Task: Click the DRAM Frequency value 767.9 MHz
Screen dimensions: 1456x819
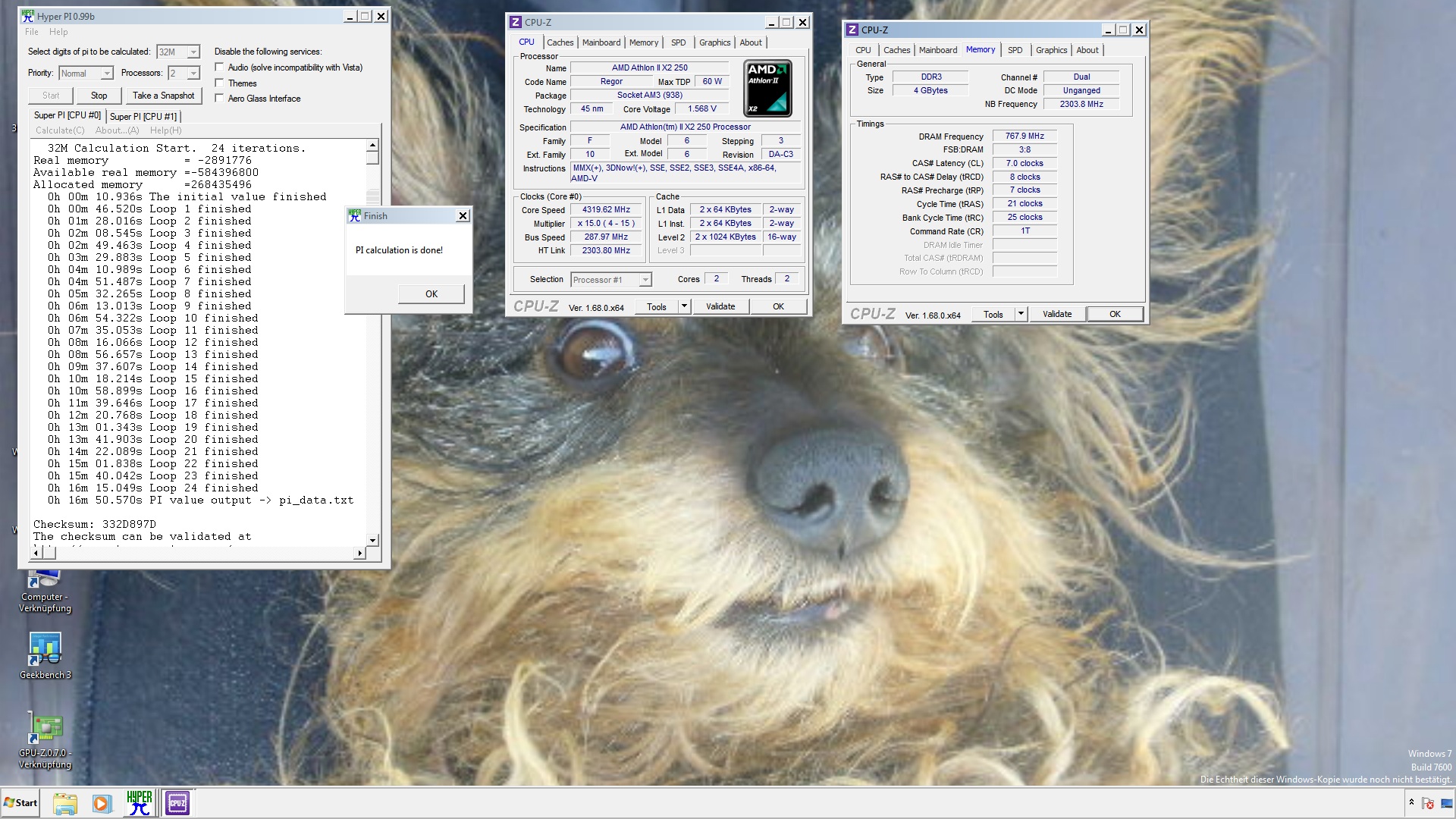Action: click(x=1025, y=136)
